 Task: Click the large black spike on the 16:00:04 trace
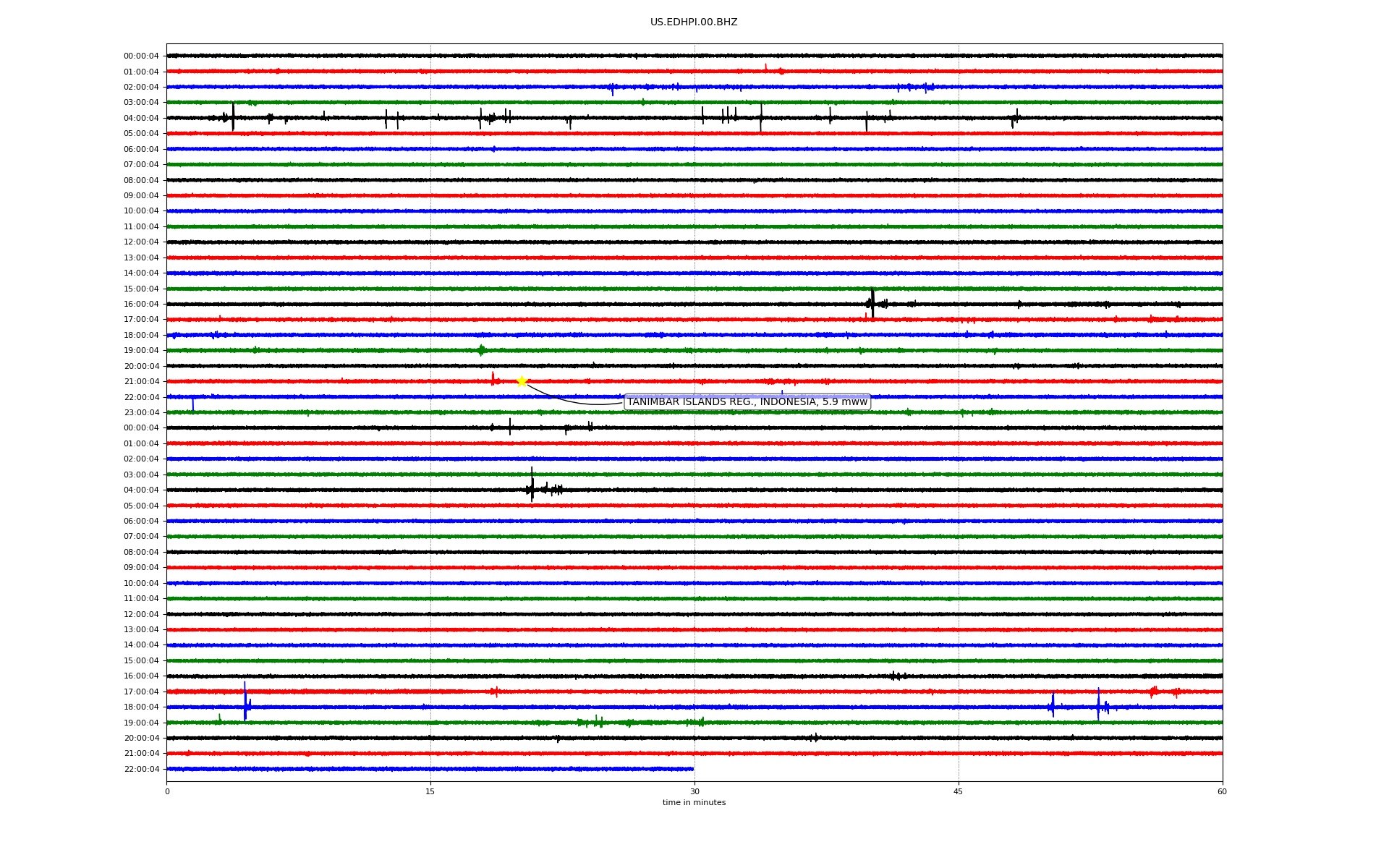pyautogui.click(x=872, y=302)
